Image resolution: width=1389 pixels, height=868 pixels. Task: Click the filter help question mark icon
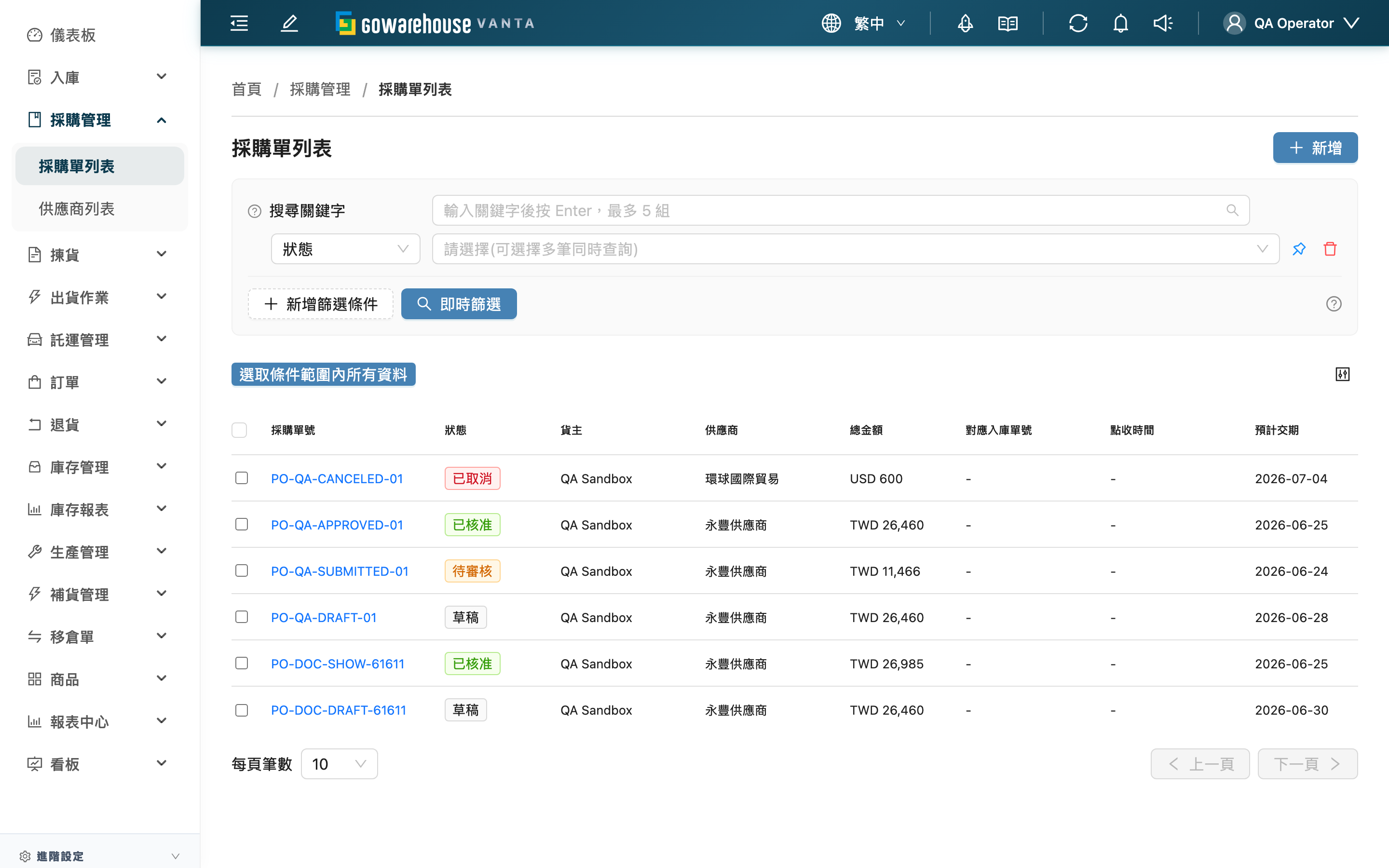(x=1334, y=304)
